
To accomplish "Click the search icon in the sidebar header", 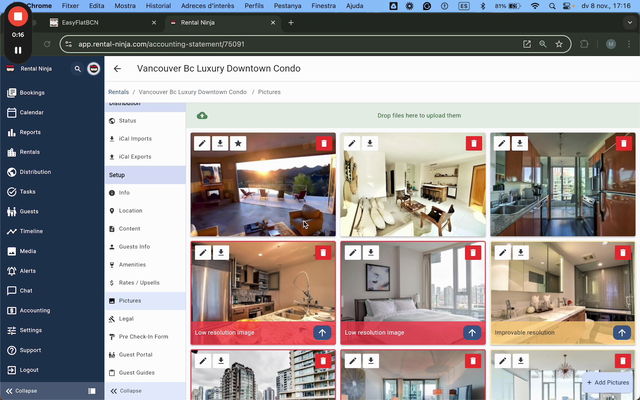I will coord(78,69).
